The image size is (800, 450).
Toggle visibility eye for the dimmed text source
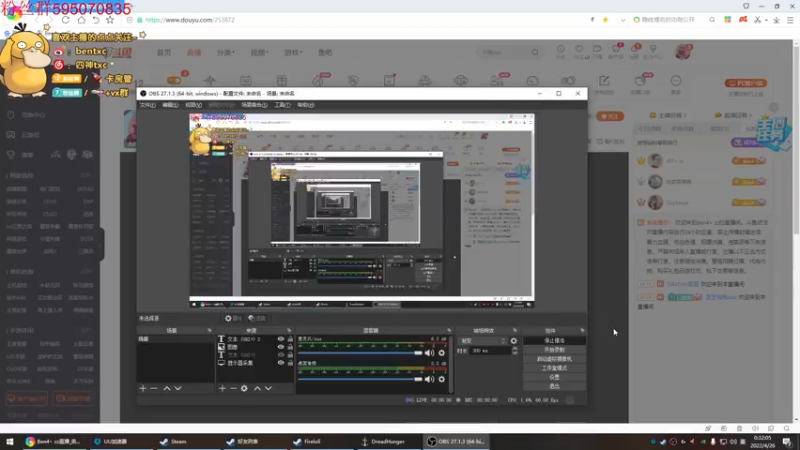point(281,355)
